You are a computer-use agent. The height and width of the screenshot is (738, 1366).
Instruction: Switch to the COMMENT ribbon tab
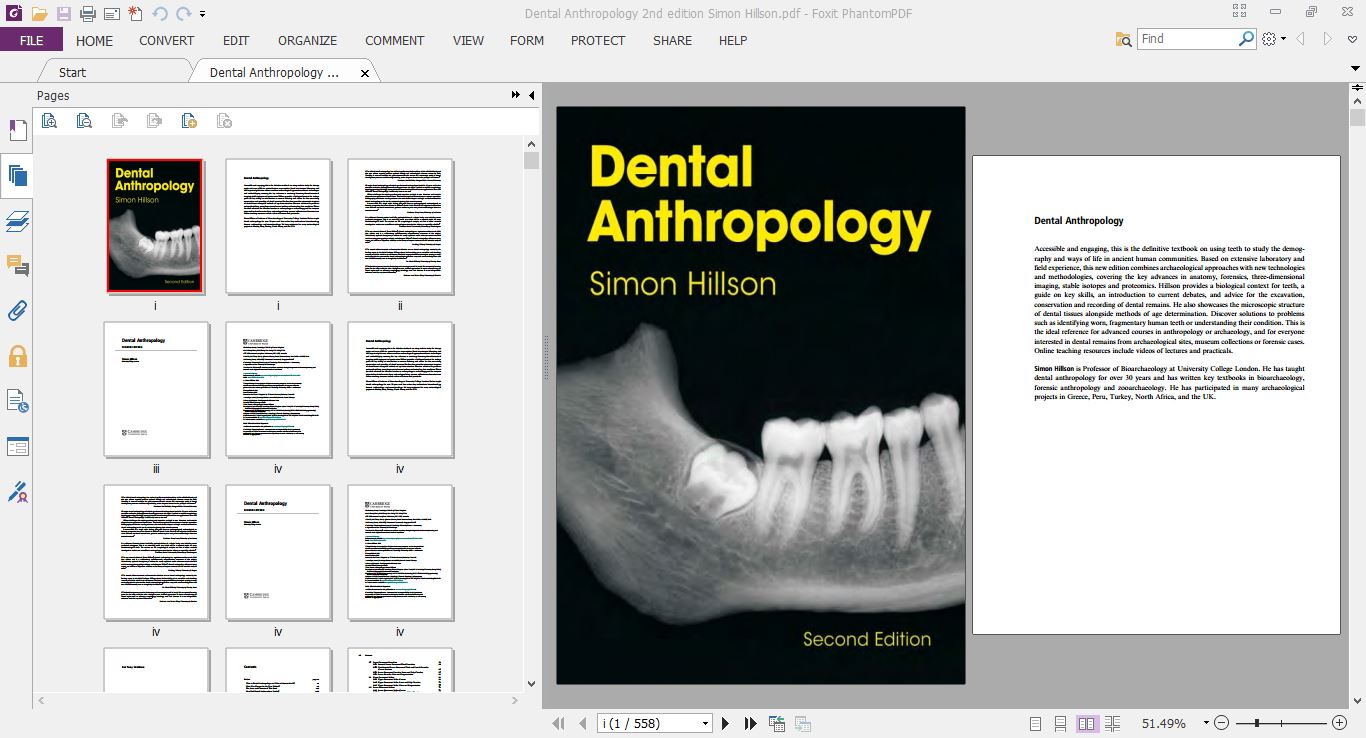point(395,40)
